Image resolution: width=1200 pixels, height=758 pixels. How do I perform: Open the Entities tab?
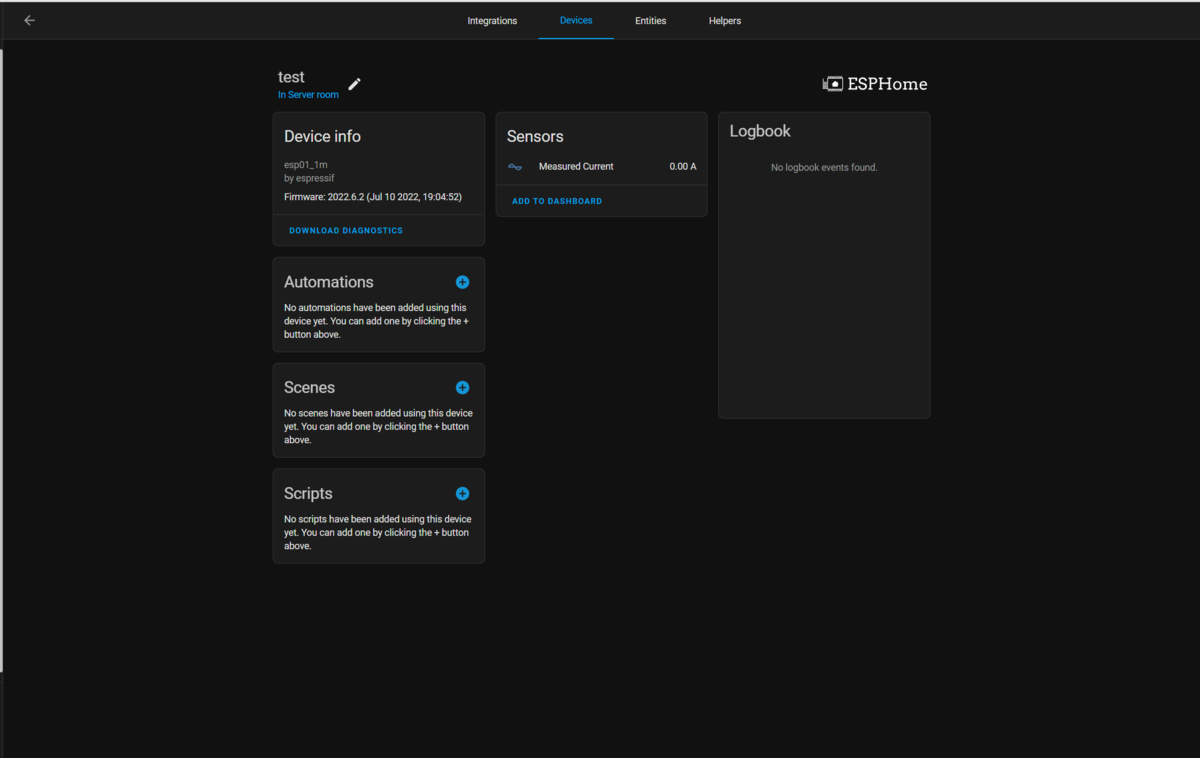pos(650,20)
